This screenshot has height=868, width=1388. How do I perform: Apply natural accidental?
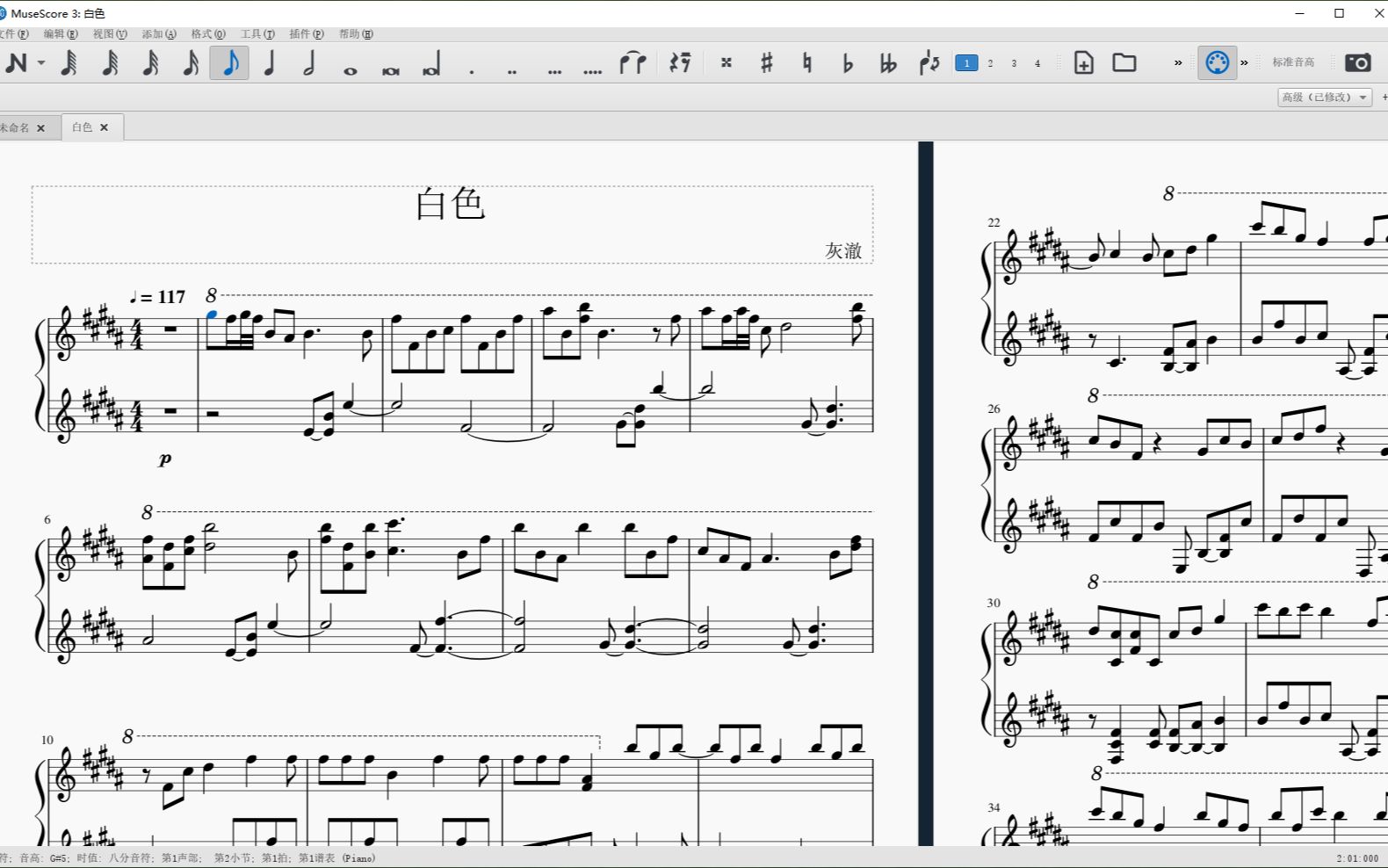[807, 63]
